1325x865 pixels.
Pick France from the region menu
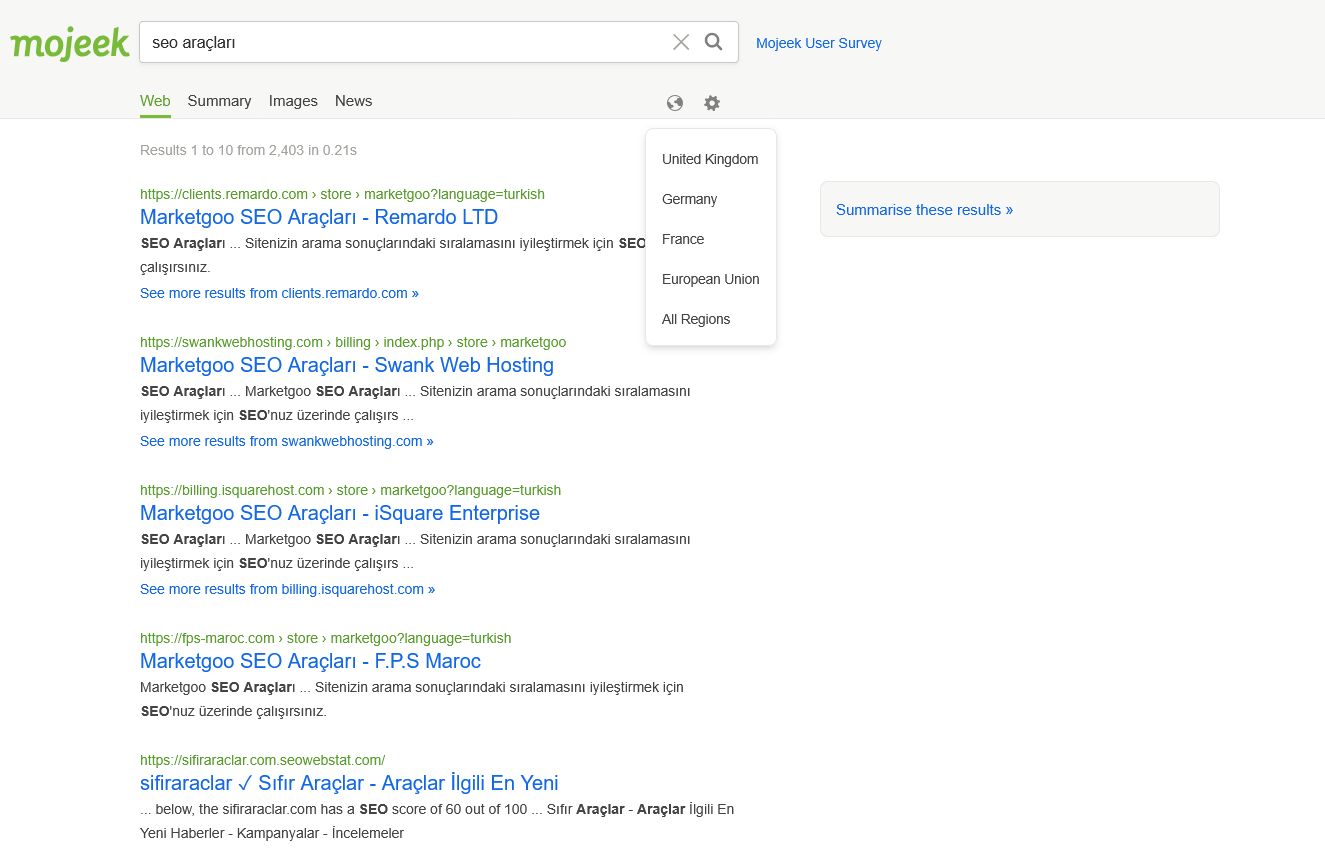[x=683, y=239]
